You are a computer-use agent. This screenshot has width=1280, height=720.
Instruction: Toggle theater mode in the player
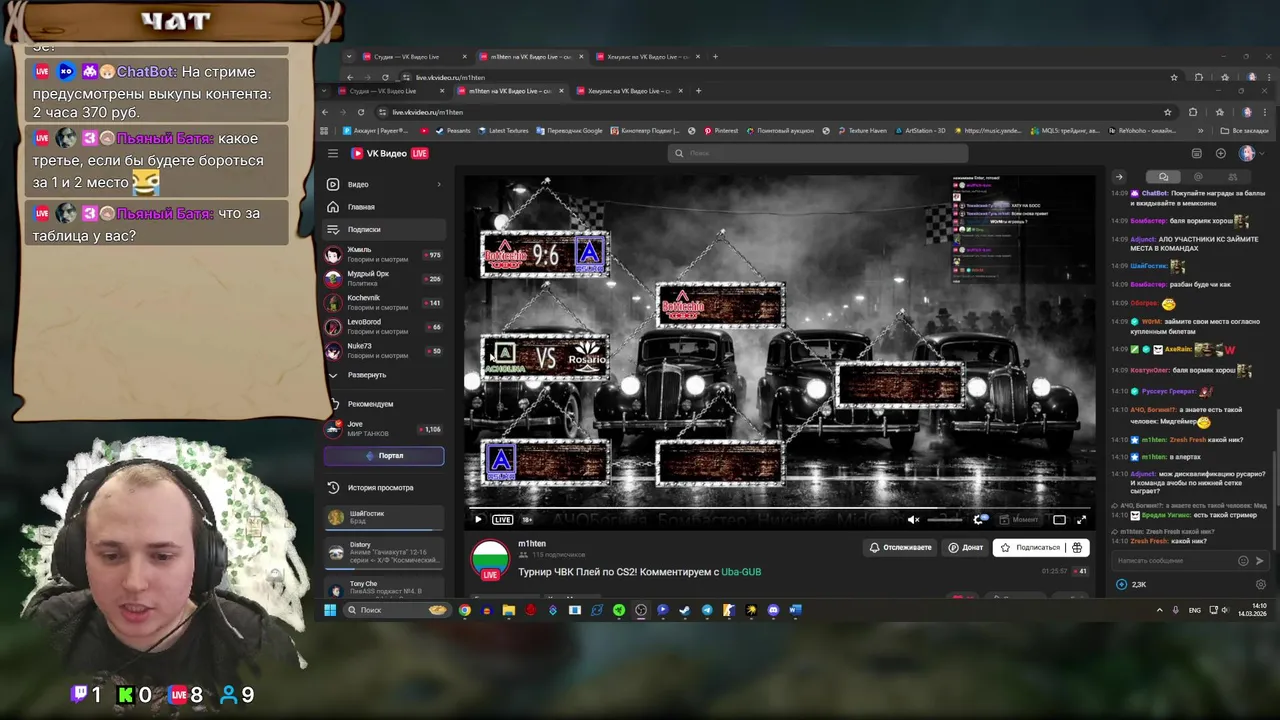pyautogui.click(x=1059, y=519)
